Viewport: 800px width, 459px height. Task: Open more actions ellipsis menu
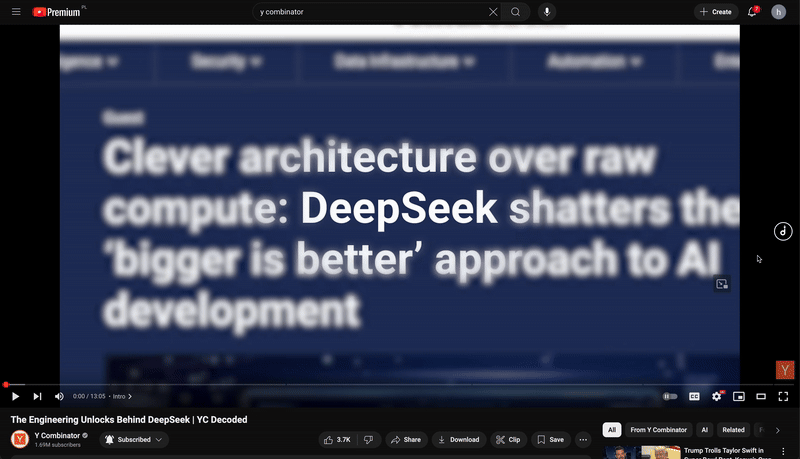tap(583, 440)
